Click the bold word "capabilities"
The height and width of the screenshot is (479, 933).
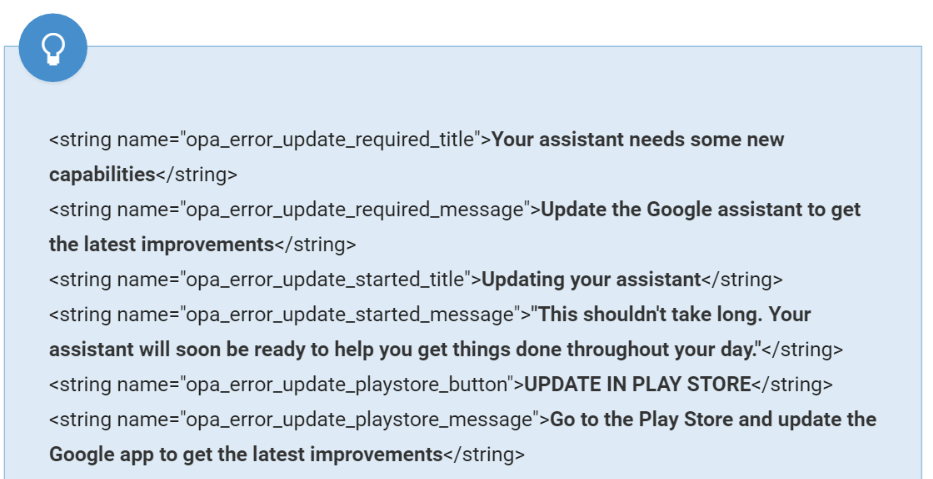(x=102, y=174)
